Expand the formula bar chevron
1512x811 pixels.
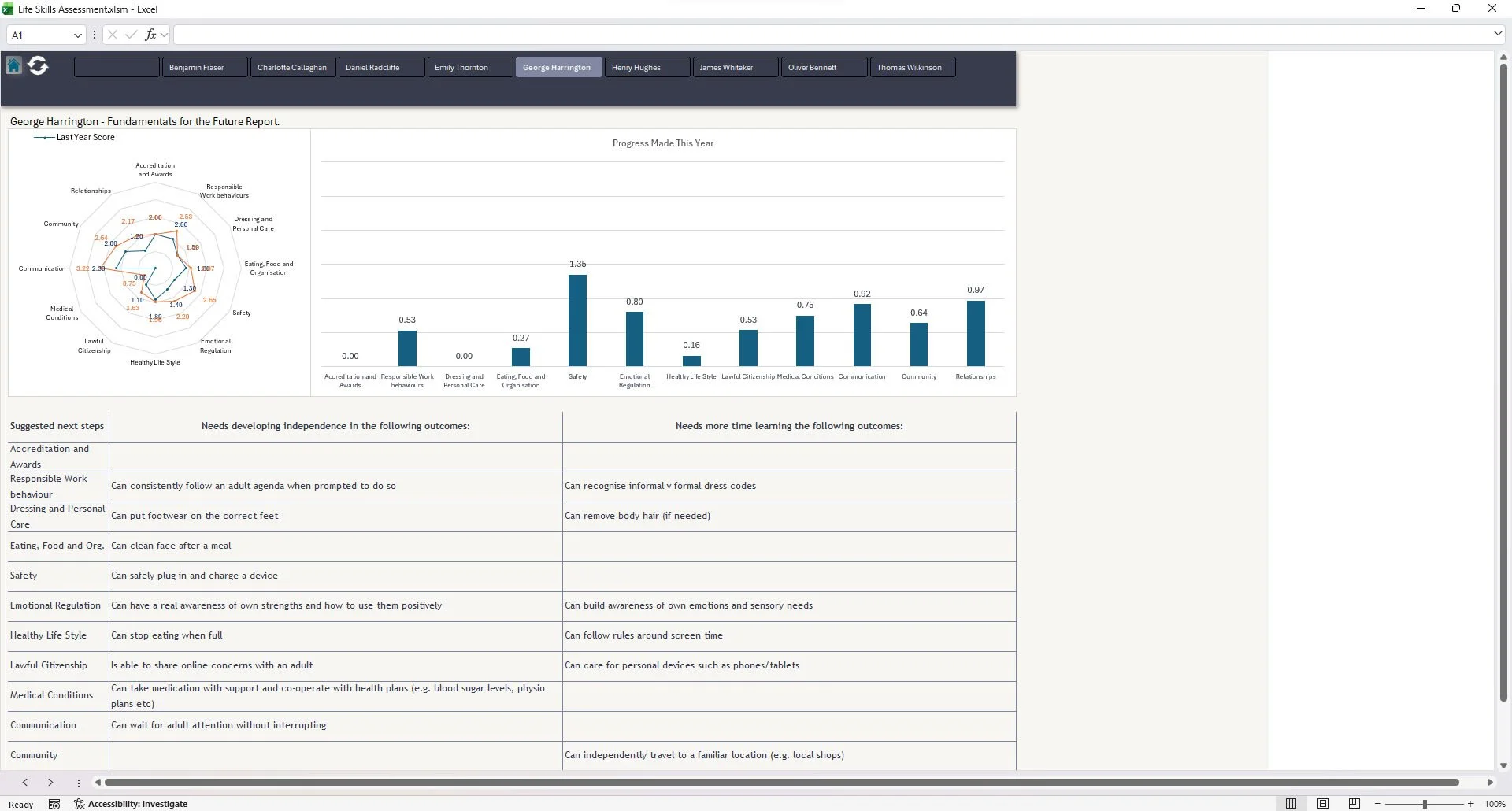[1498, 34]
